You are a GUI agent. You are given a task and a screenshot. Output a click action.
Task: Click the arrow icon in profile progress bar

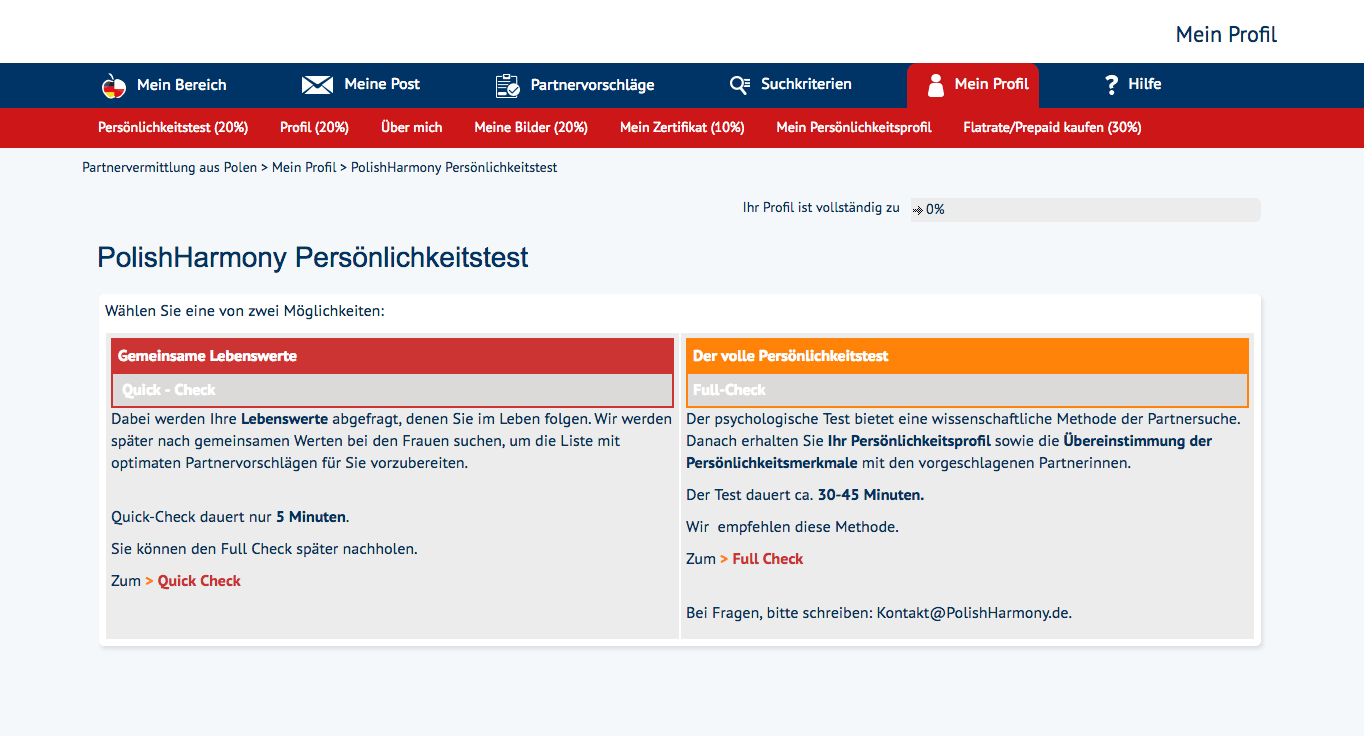(918, 210)
